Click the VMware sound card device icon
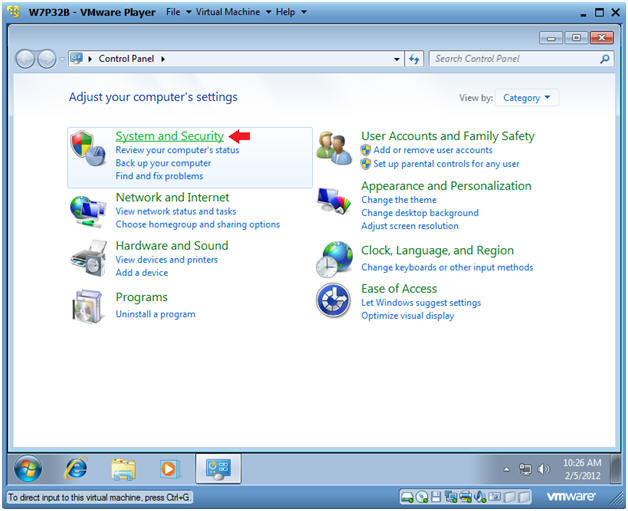The image size is (628, 511). tap(480, 497)
